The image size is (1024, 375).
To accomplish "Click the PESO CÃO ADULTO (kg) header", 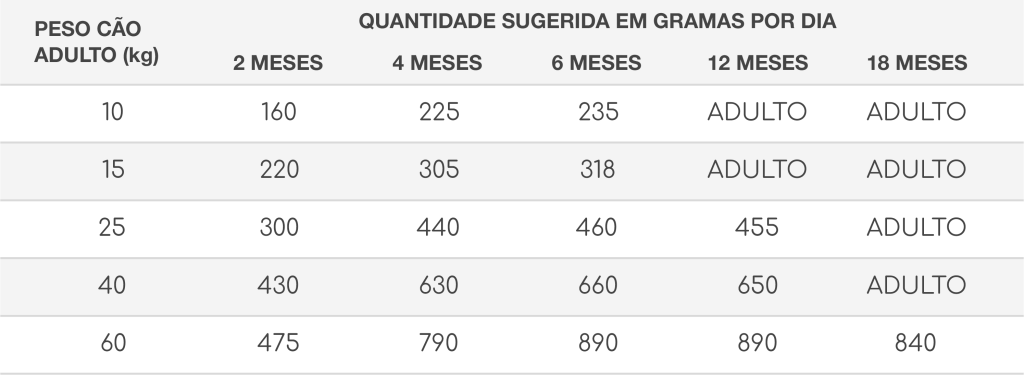I will point(97,42).
